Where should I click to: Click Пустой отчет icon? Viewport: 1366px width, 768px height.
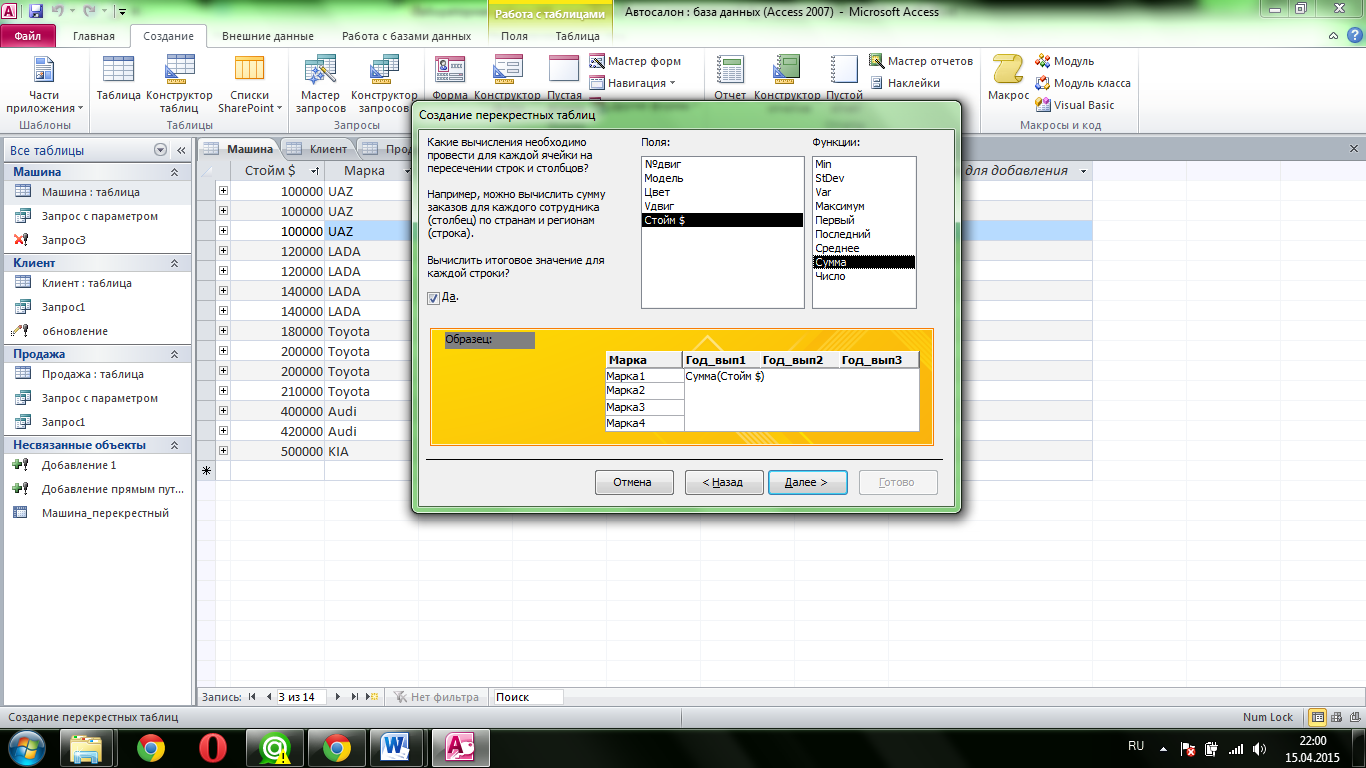[844, 78]
